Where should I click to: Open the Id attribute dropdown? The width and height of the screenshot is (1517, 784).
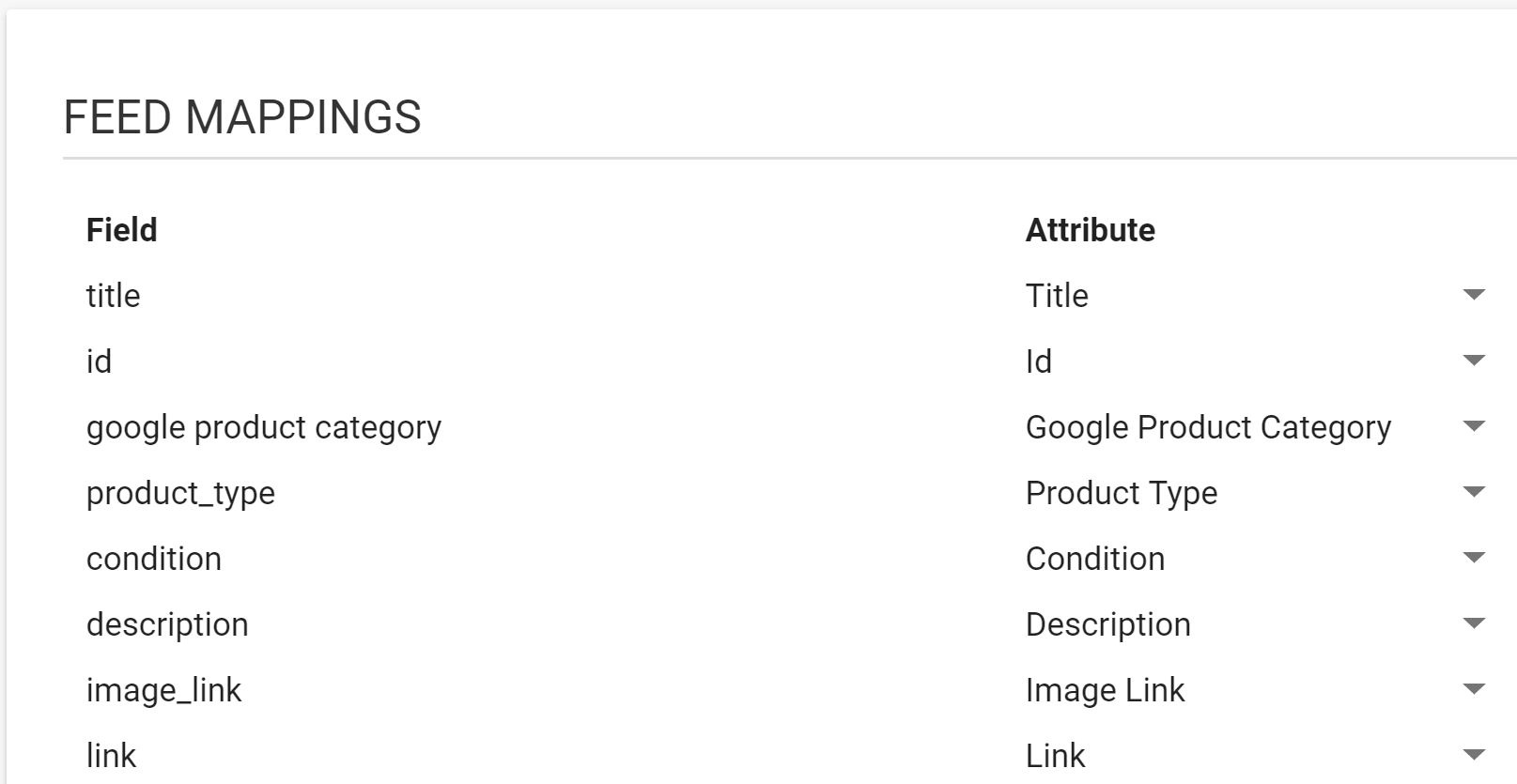click(x=1474, y=361)
